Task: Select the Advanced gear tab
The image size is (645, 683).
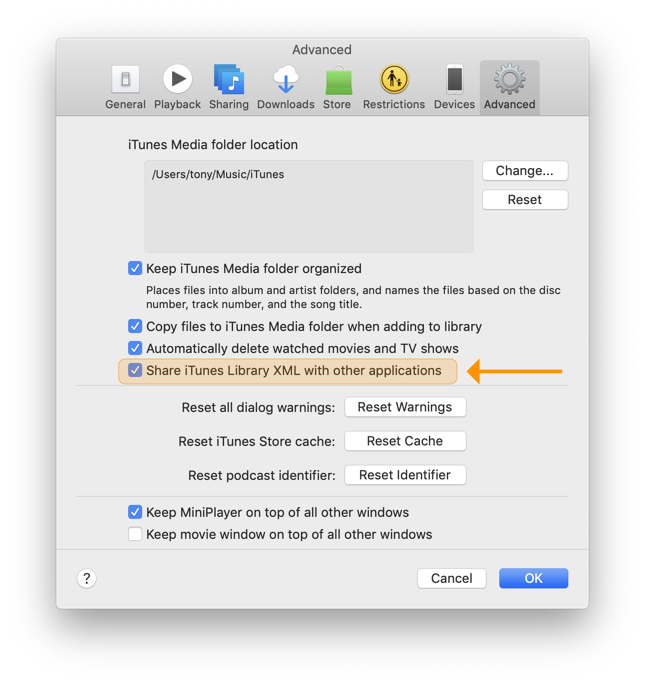Action: click(510, 88)
